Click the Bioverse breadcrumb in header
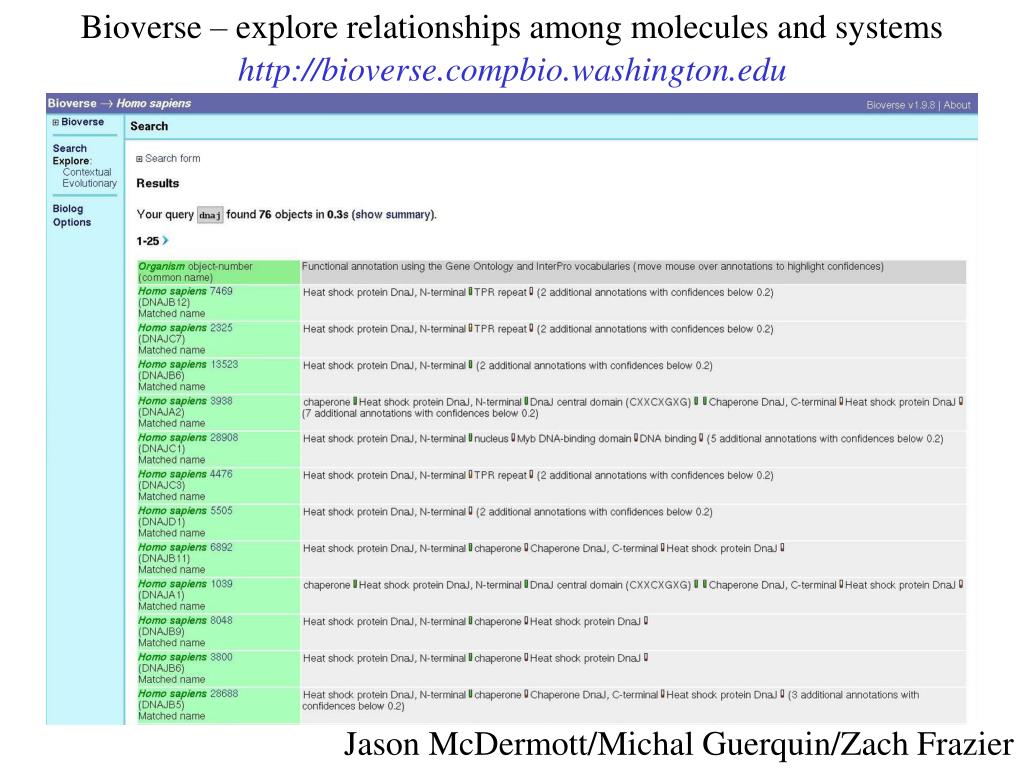 coord(72,103)
